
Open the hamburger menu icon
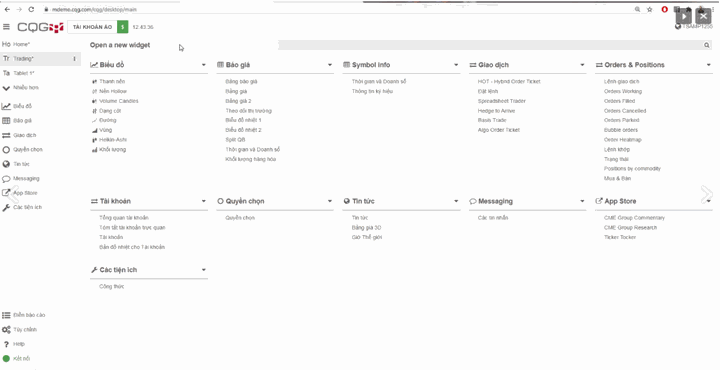pos(6,27)
